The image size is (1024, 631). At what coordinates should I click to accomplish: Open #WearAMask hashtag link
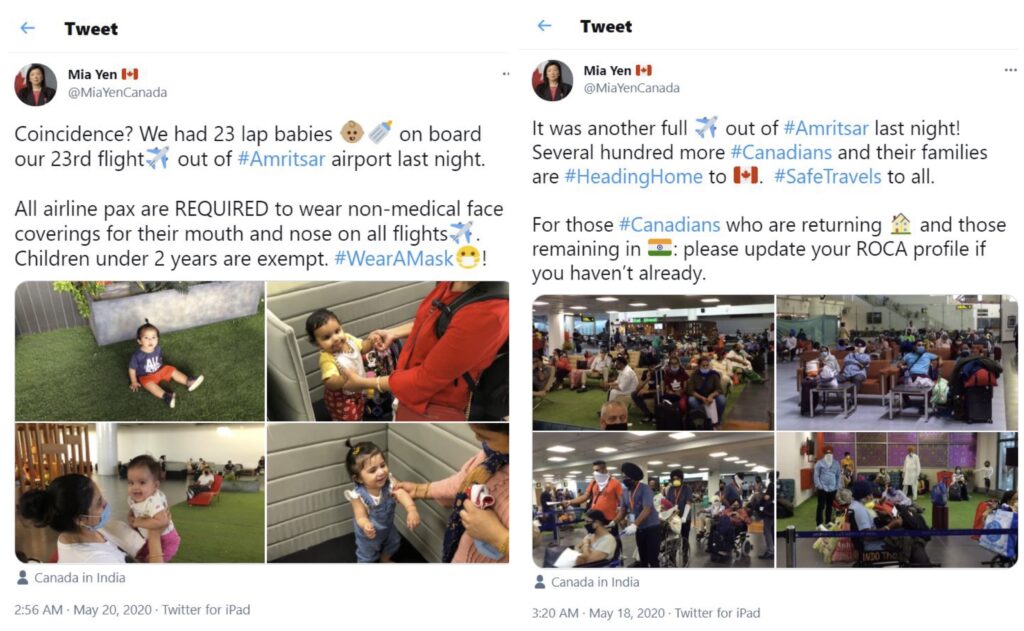[x=393, y=259]
